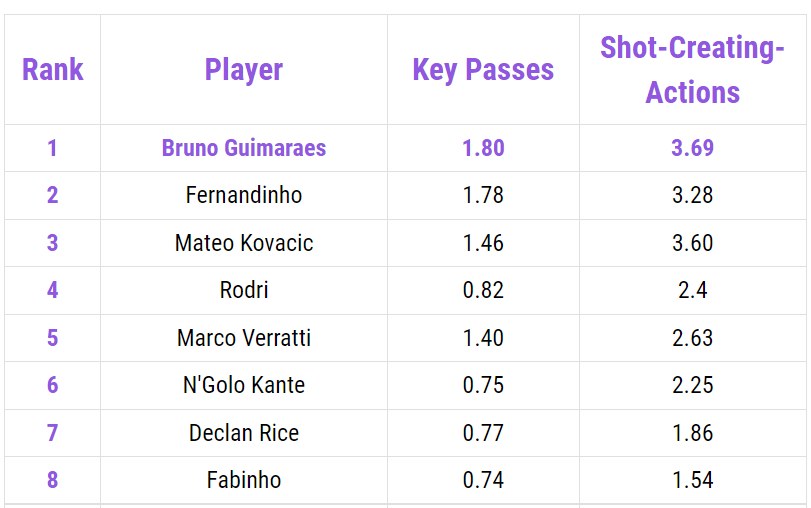Screen dimensions: 811x508
Task: Click Verratti's 2.63 shot-creating value
Action: (692, 338)
